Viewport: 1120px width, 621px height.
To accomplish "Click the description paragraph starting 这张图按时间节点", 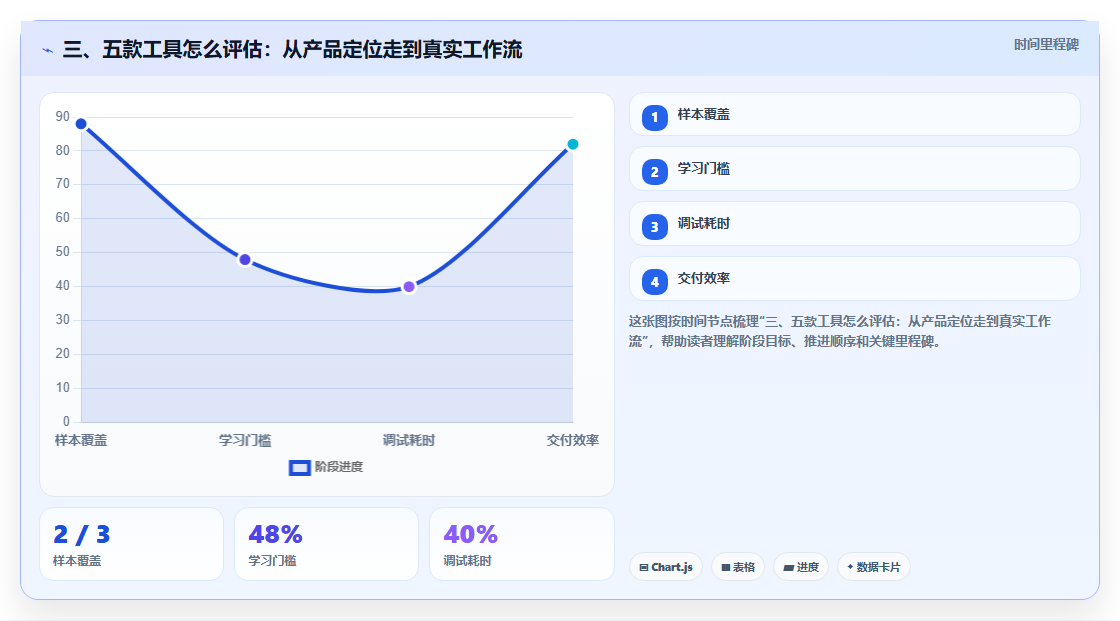I will click(x=840, y=331).
